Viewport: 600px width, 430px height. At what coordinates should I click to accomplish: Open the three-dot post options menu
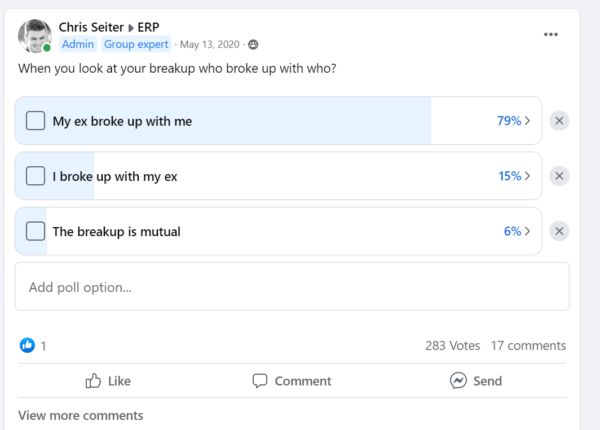pyautogui.click(x=551, y=34)
